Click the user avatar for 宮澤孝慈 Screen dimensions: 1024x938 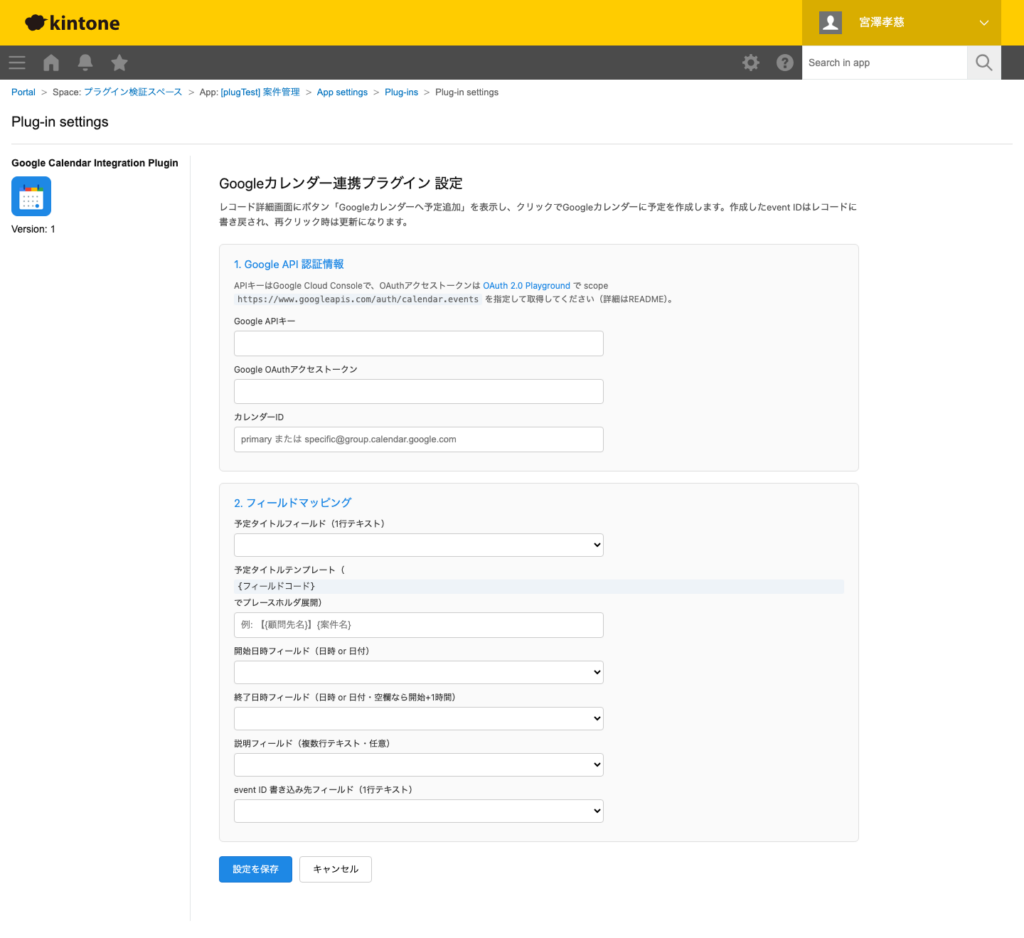(829, 22)
